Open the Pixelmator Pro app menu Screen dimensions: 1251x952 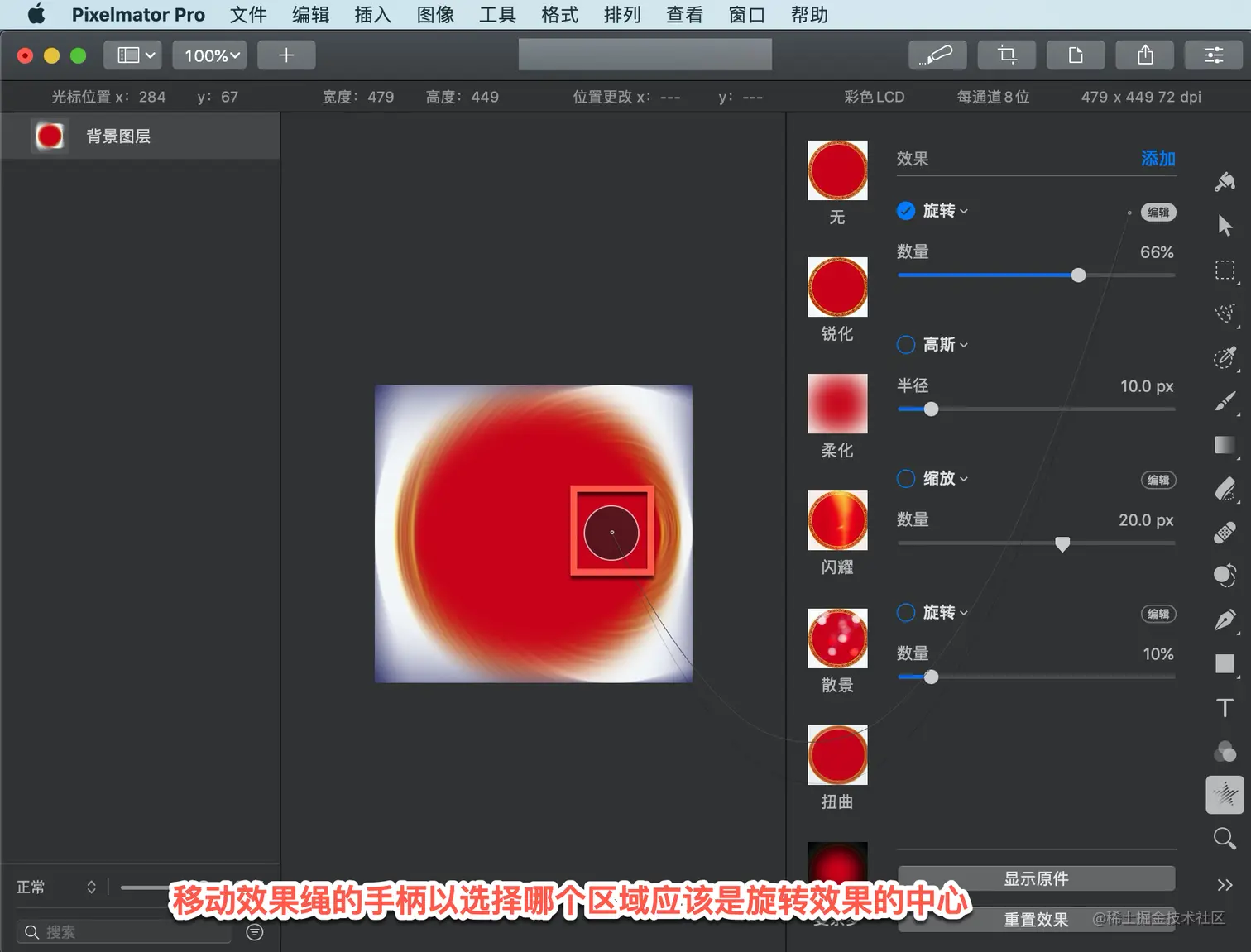tap(138, 15)
